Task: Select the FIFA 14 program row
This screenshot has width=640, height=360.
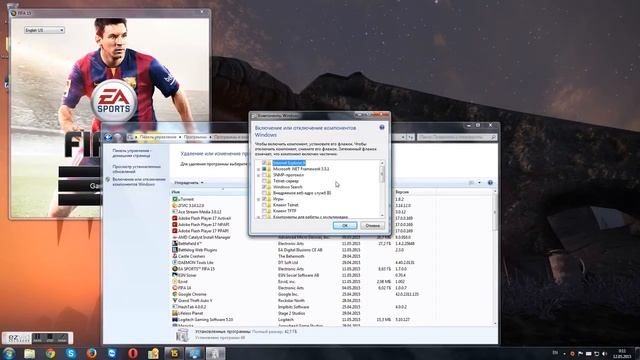Action: pyautogui.click(x=333, y=288)
